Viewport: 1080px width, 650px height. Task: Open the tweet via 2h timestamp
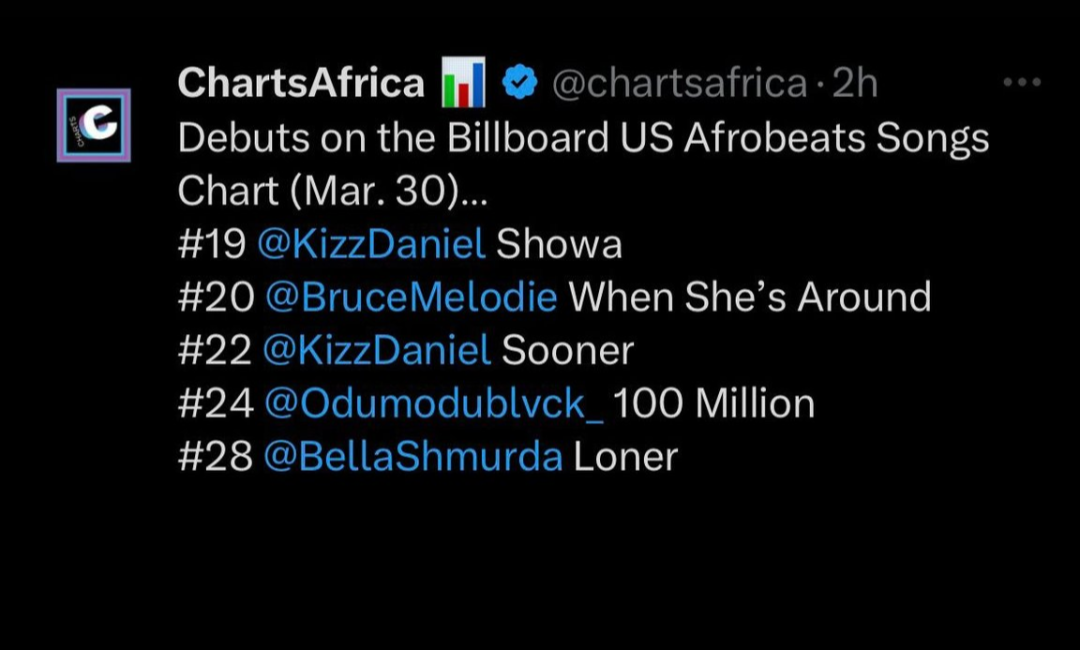click(x=855, y=85)
